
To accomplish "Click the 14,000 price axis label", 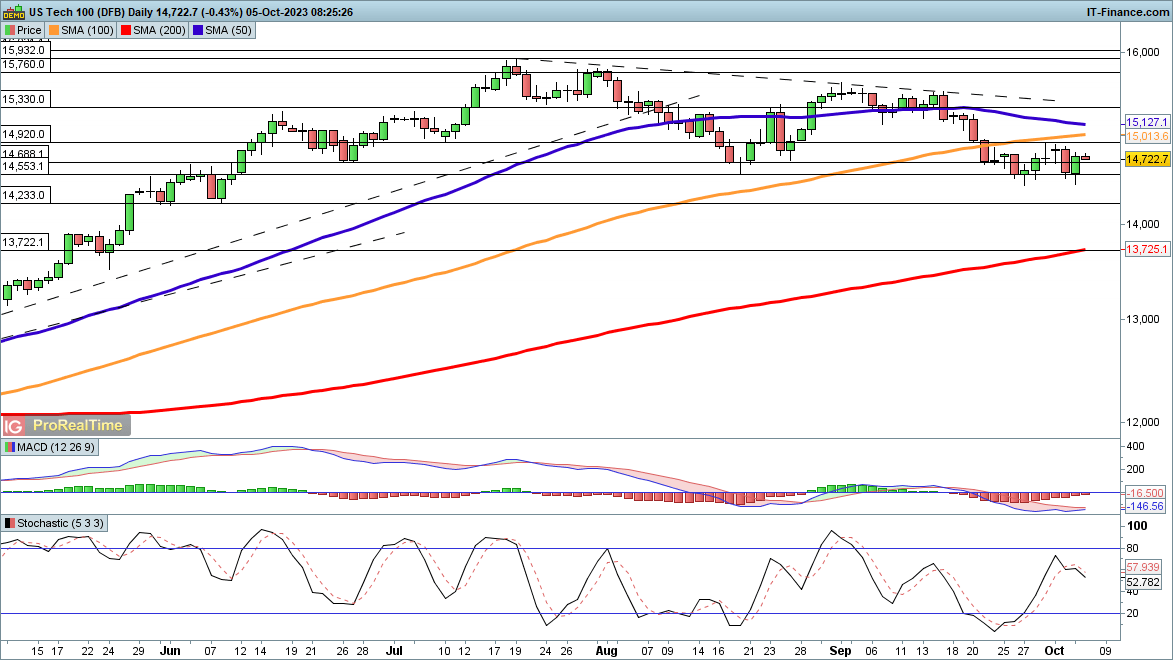I will coord(1142,224).
